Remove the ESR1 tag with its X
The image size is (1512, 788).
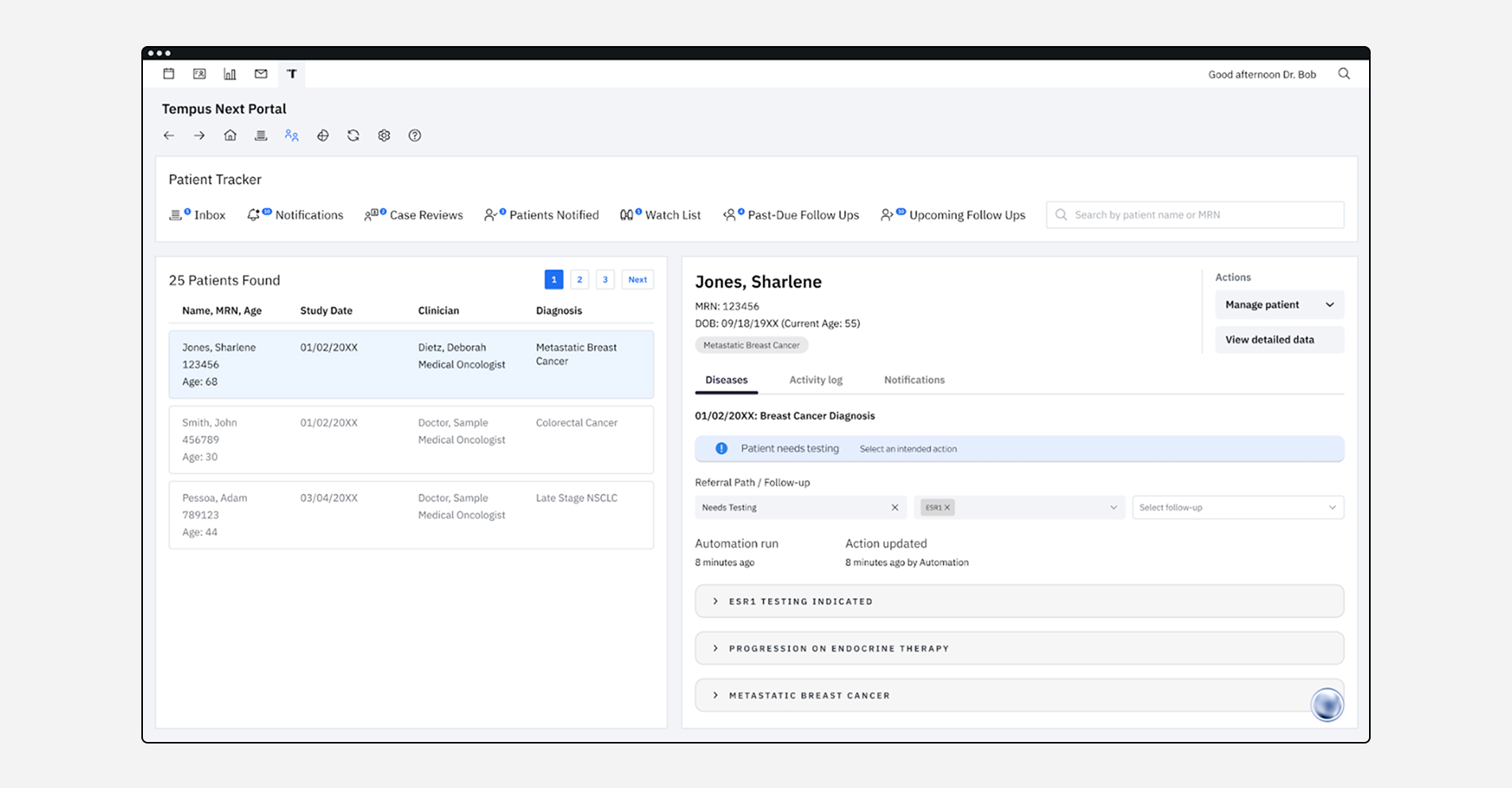(947, 508)
